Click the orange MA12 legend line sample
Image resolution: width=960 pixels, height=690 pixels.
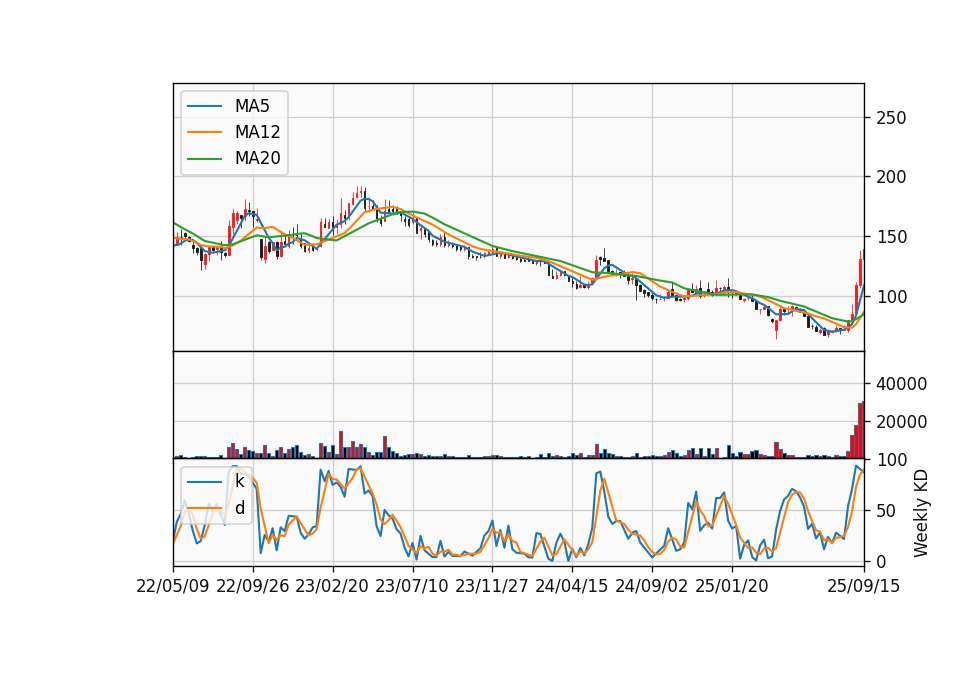pyautogui.click(x=204, y=132)
